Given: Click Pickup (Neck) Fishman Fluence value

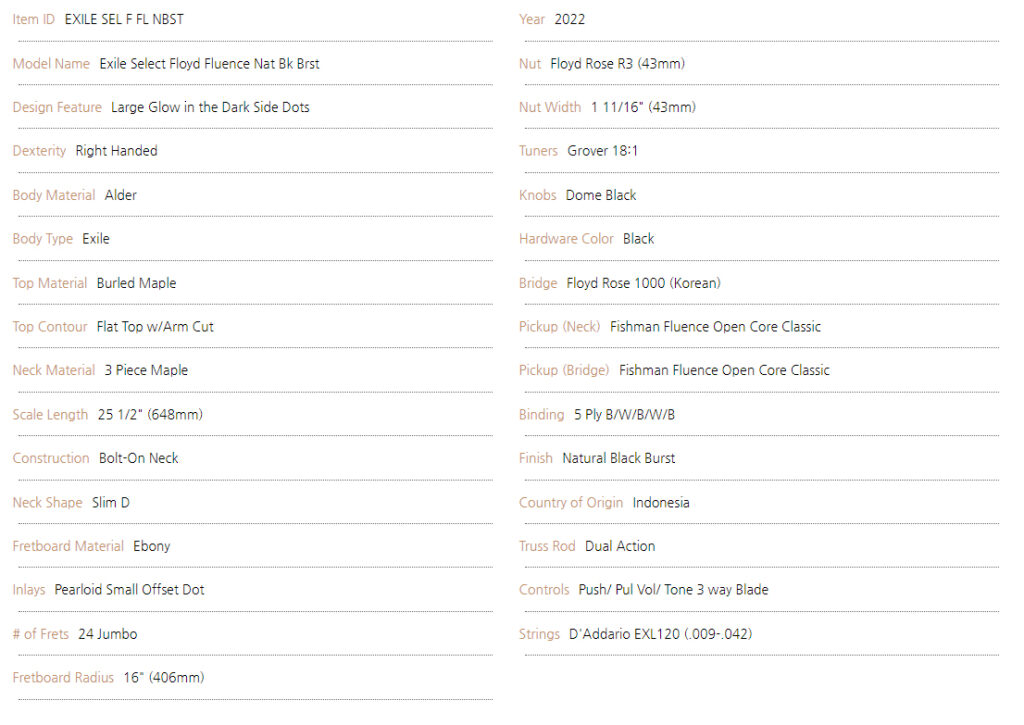Looking at the screenshot, I should pos(715,327).
